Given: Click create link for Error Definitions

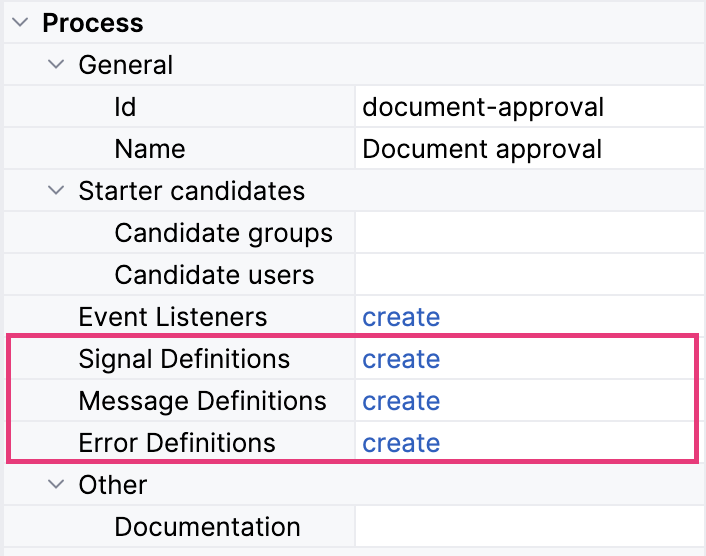Looking at the screenshot, I should click(401, 443).
